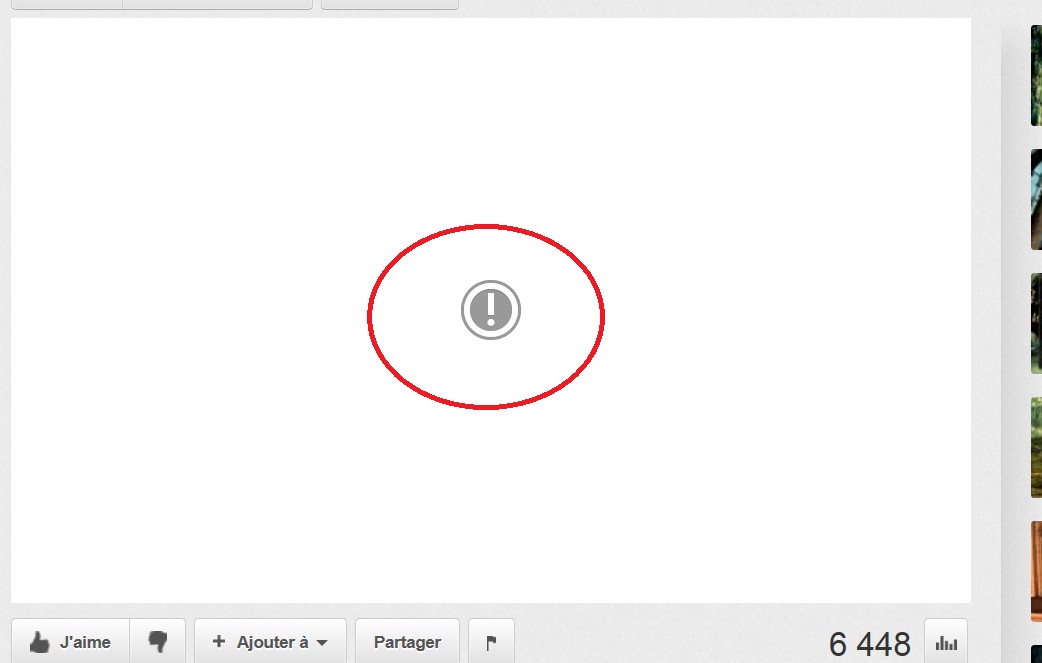Report the video using the flag icon
This screenshot has width=1042, height=663.
coord(491,642)
